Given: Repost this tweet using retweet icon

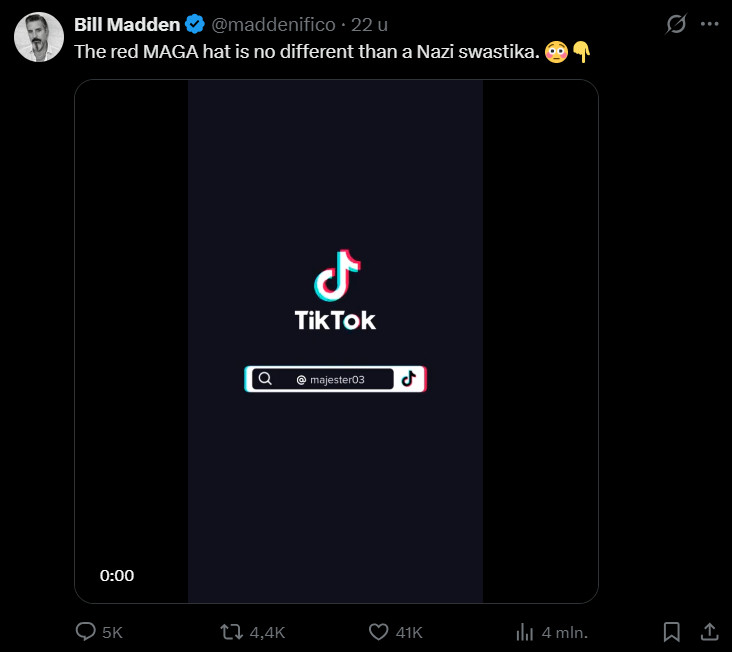Looking at the screenshot, I should pos(231,632).
